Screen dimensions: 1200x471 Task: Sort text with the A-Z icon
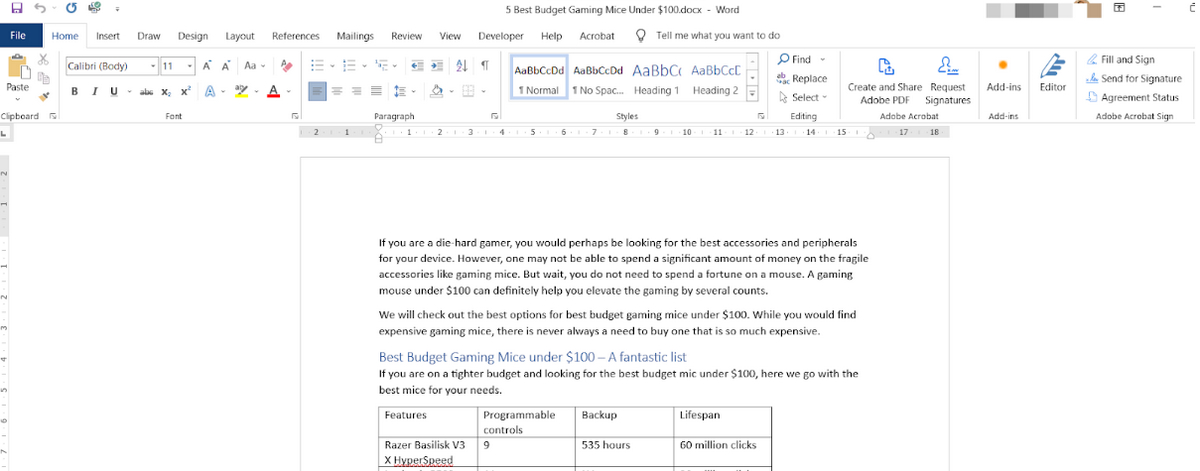(x=461, y=66)
